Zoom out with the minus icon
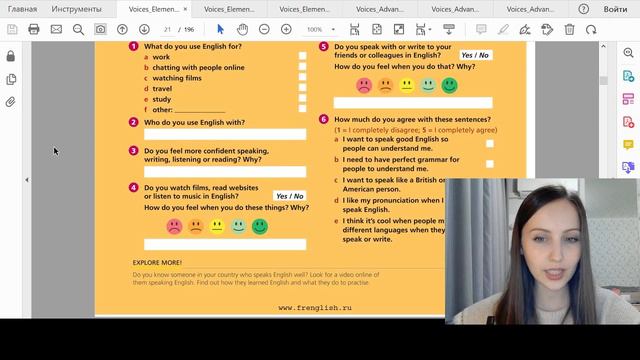This screenshot has height=360, width=640. [264, 29]
